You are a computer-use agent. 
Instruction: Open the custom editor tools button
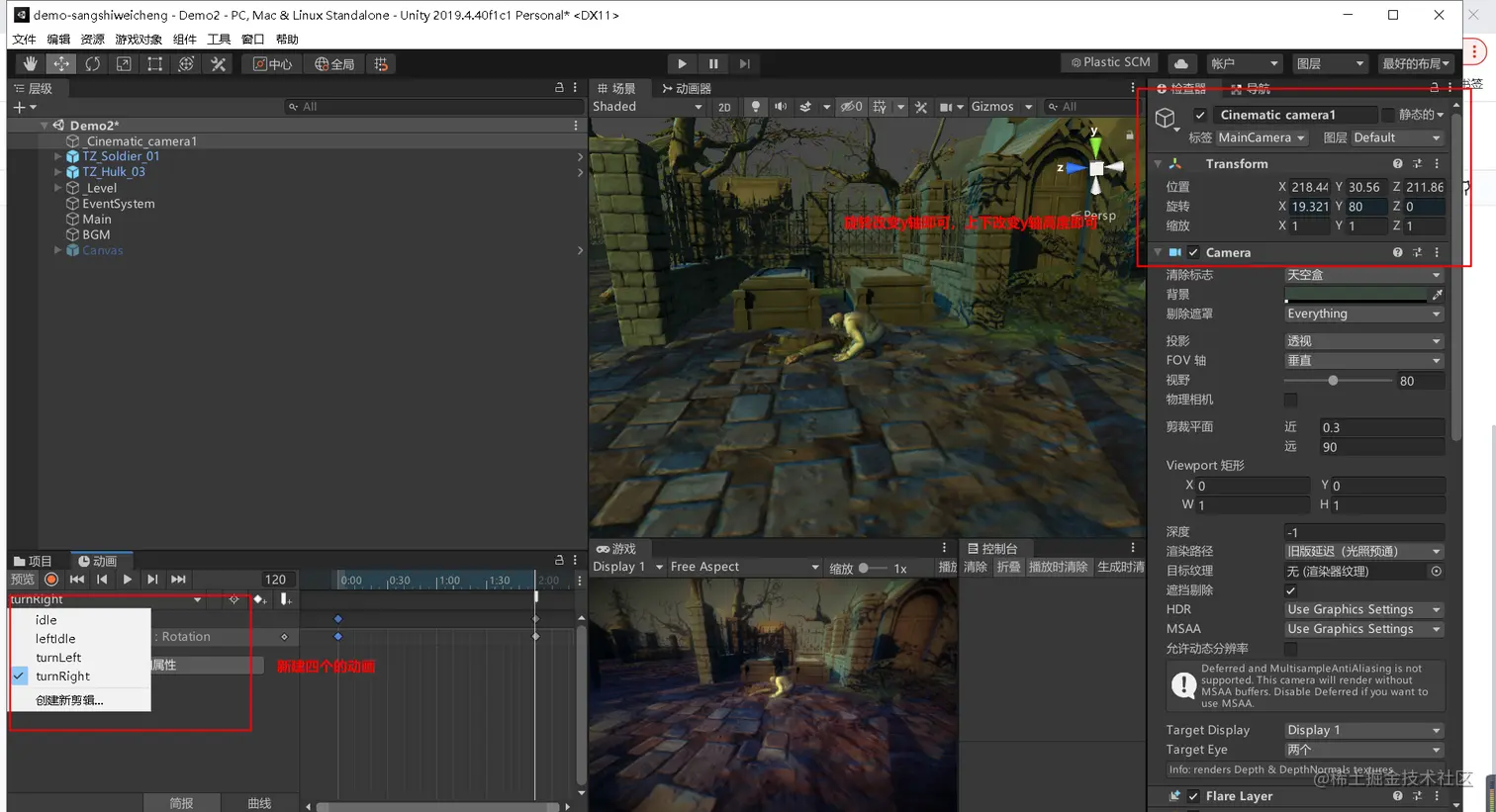218,64
